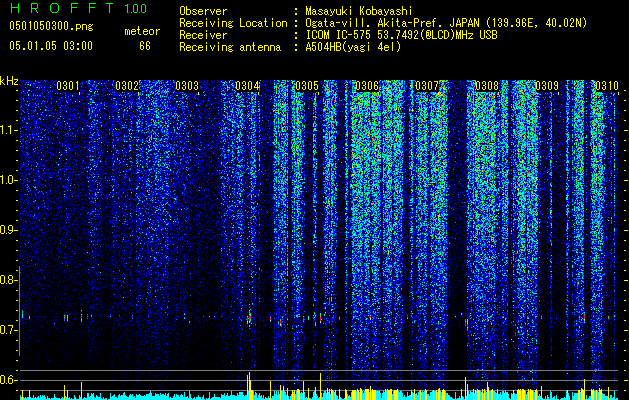Click the 0310 time marker

607,86
